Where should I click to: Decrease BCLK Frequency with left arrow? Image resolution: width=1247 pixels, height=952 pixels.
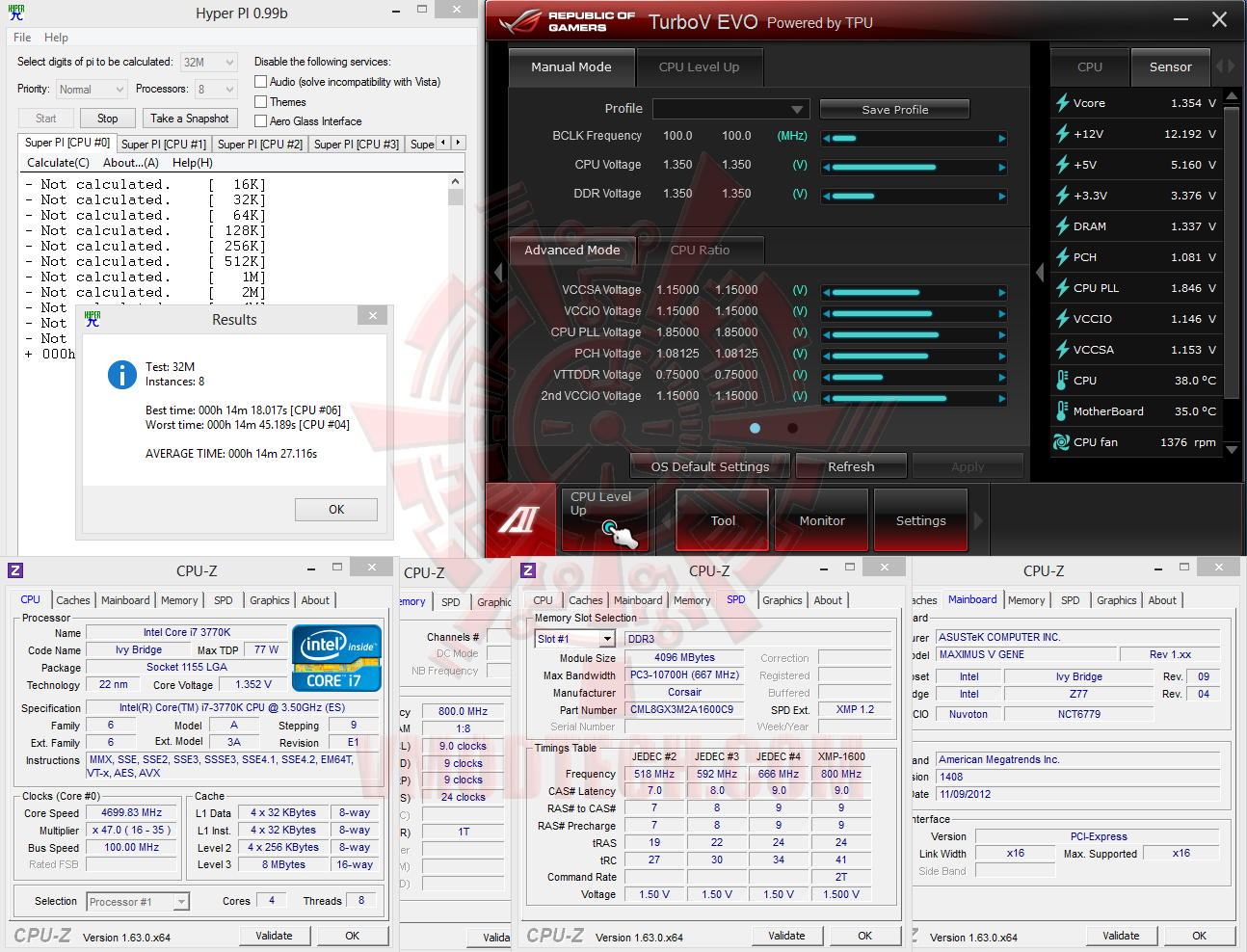coord(826,139)
